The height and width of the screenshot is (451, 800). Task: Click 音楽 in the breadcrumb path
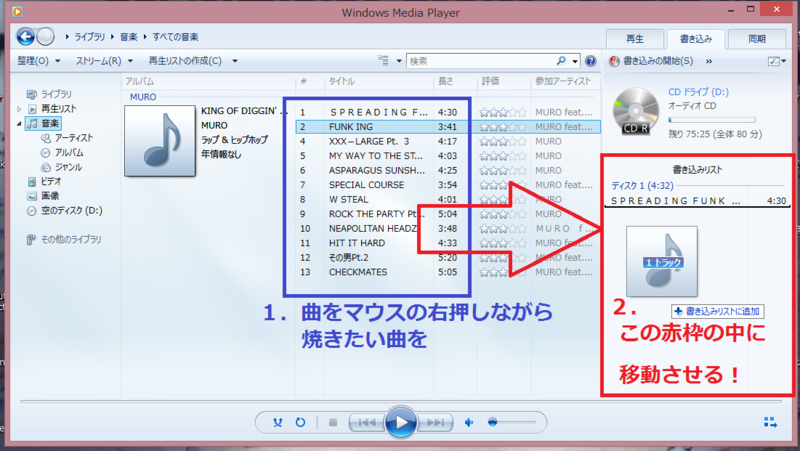point(129,37)
